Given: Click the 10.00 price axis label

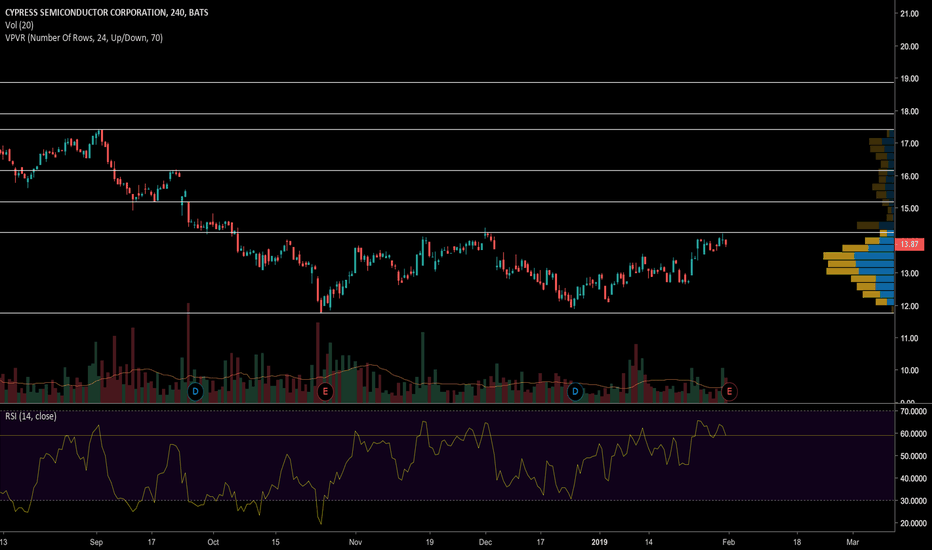Looking at the screenshot, I should click(x=909, y=370).
